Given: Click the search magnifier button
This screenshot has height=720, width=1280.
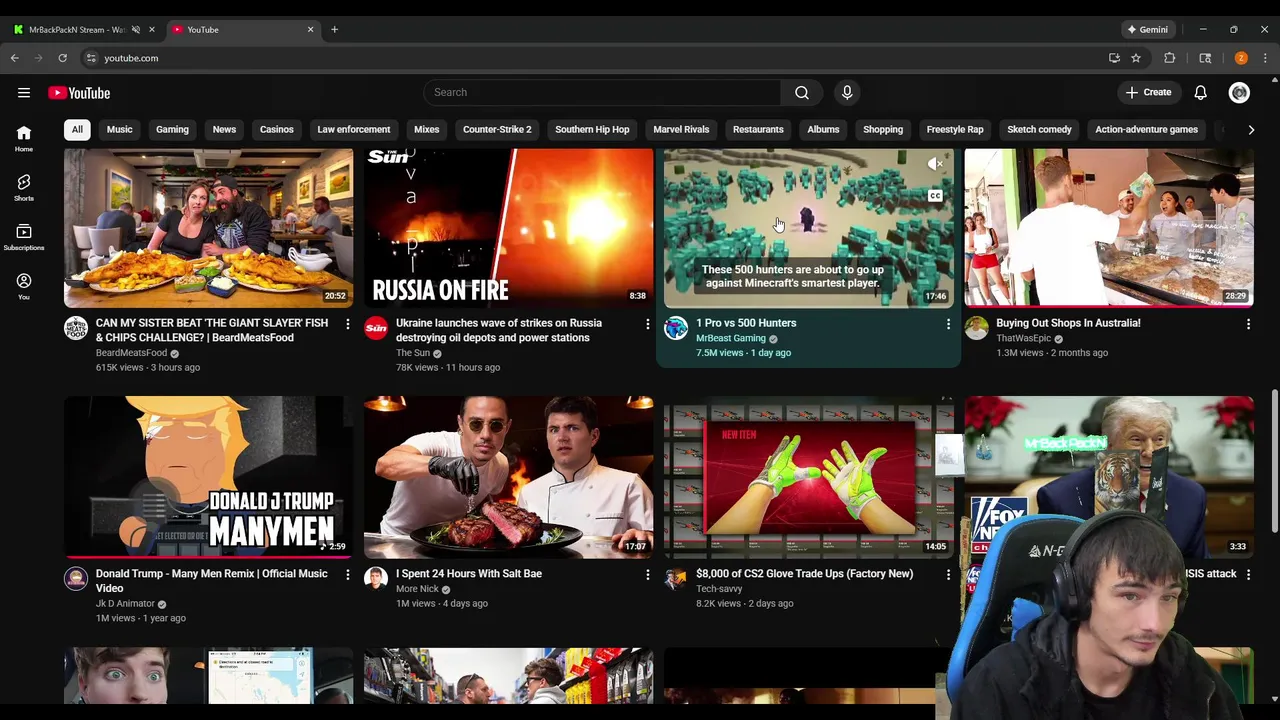Looking at the screenshot, I should pos(802,93).
